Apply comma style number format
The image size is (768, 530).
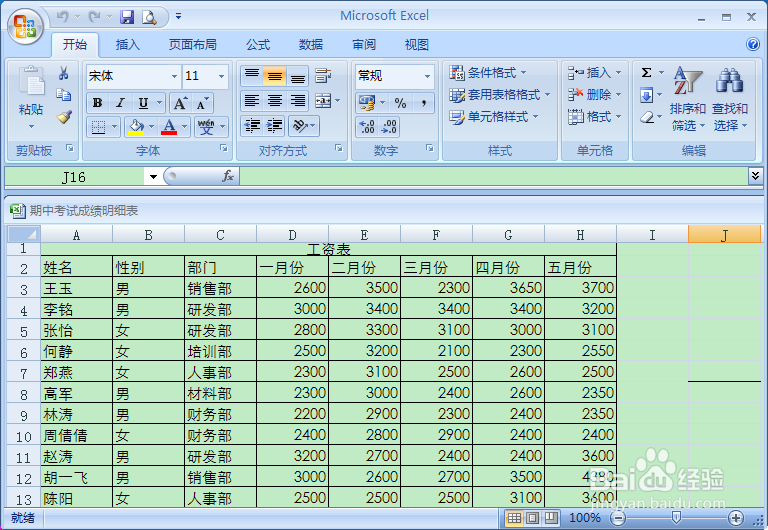tap(423, 103)
